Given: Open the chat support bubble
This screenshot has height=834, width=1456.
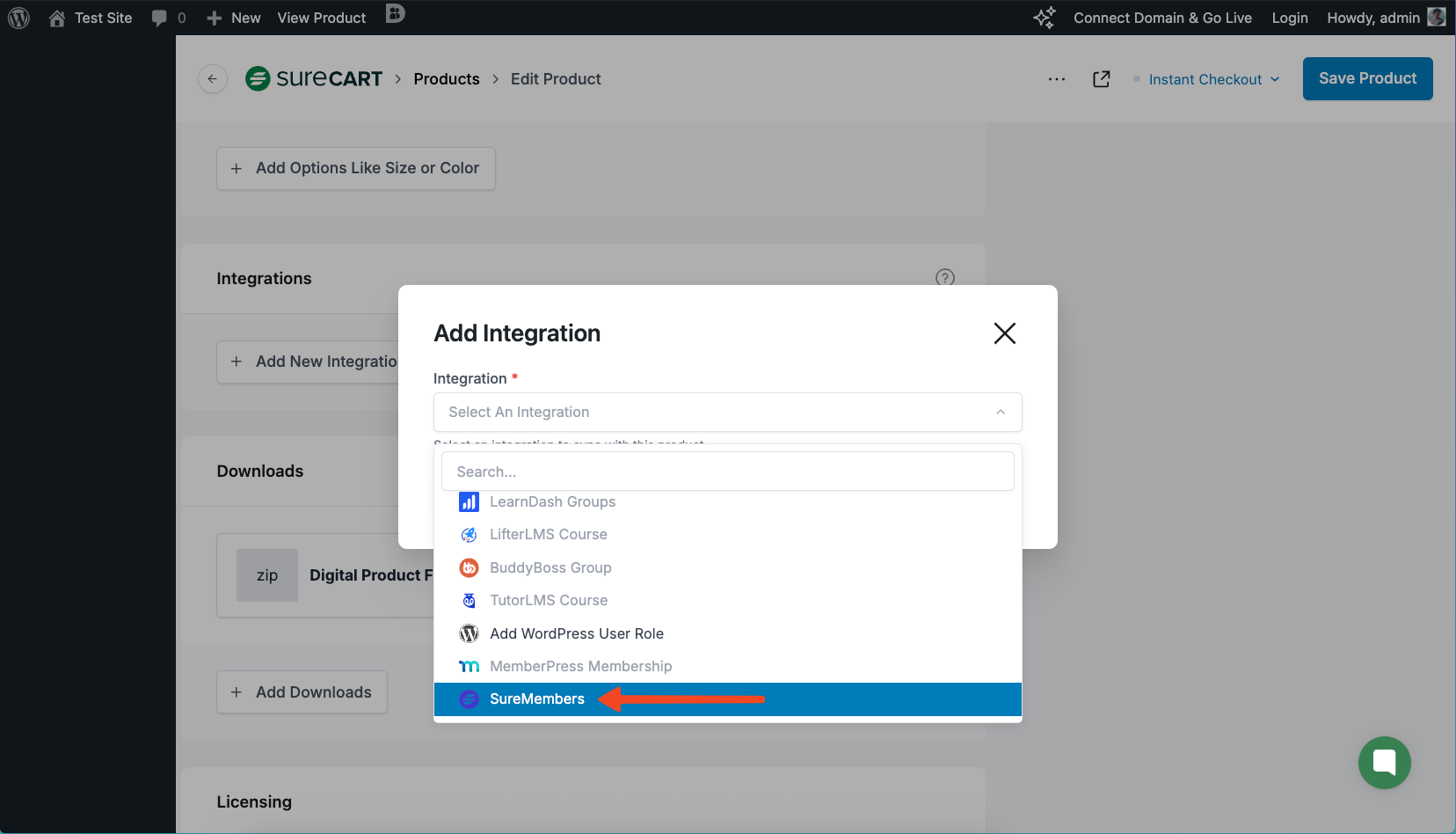Looking at the screenshot, I should 1385,763.
